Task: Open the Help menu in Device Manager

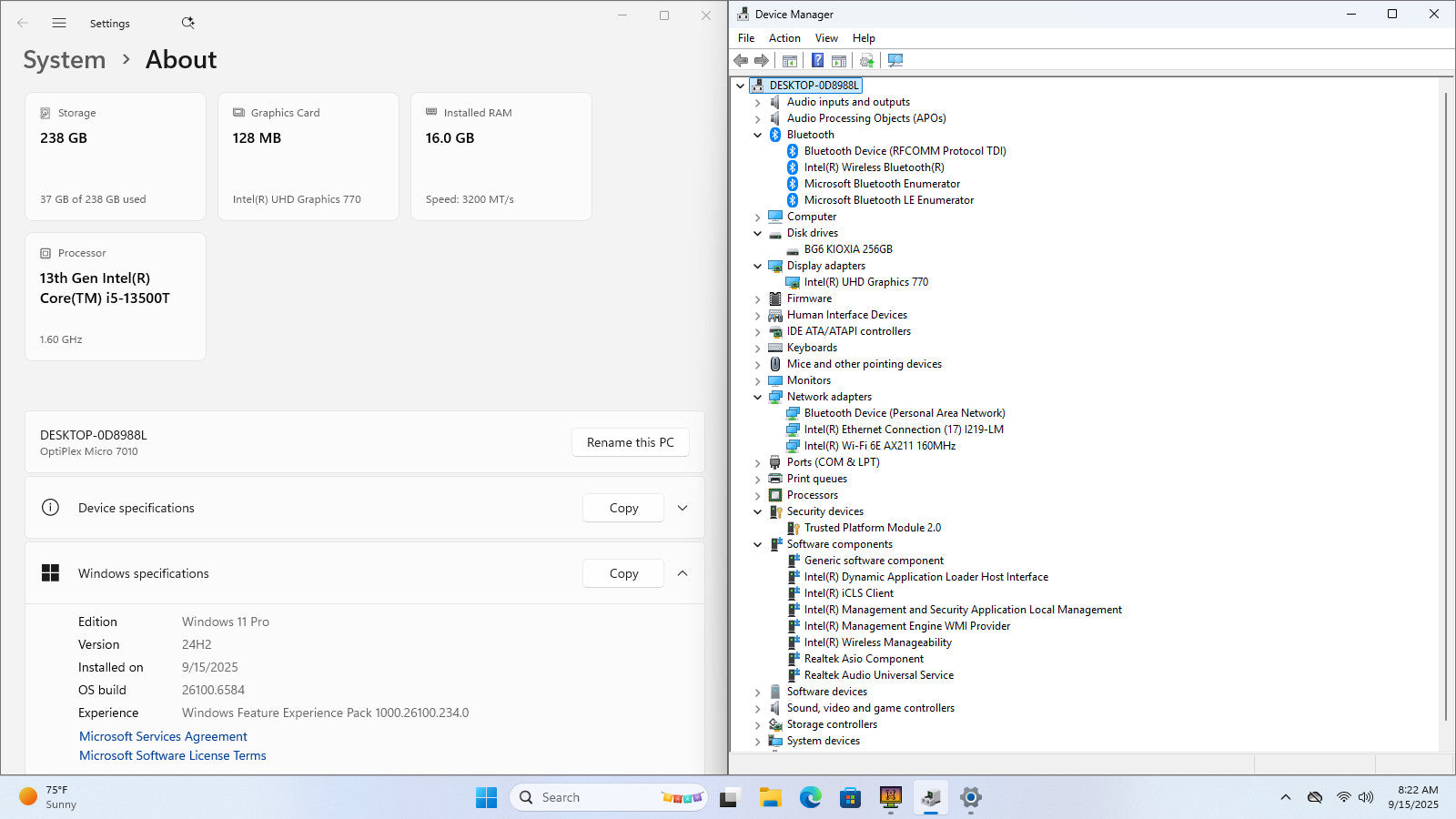Action: click(x=864, y=38)
